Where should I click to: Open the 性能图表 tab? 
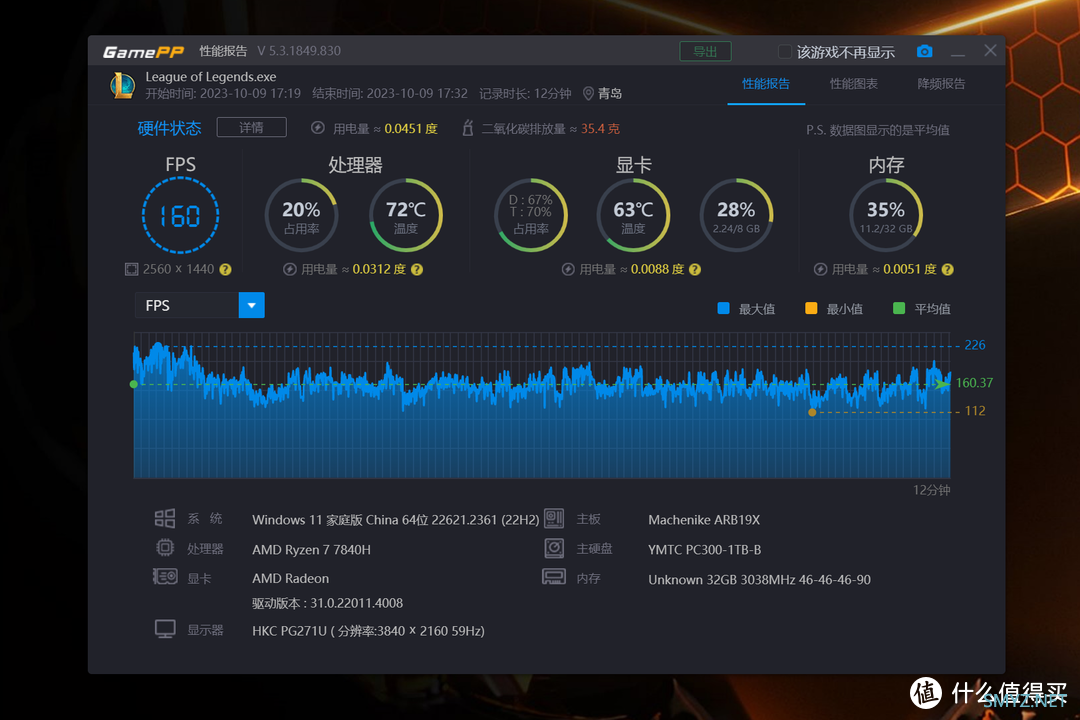point(854,84)
